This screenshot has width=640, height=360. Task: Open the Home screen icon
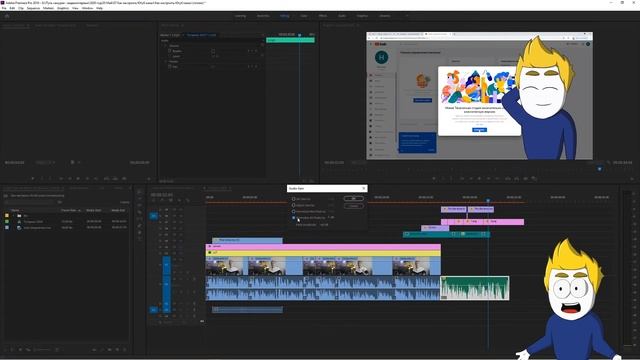pyautogui.click(x=7, y=16)
